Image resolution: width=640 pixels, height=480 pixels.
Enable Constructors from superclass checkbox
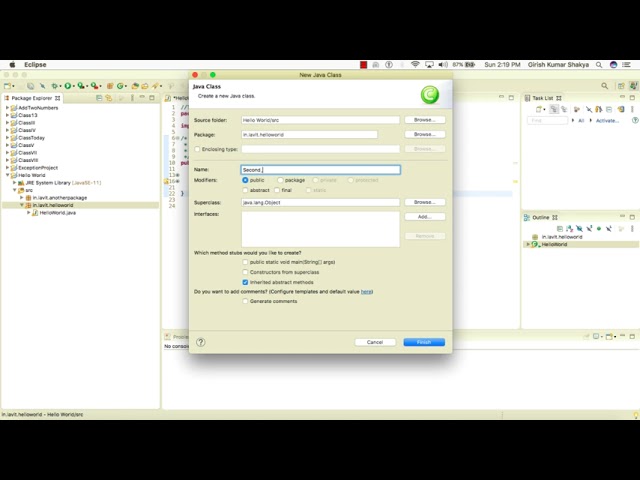[245, 272]
